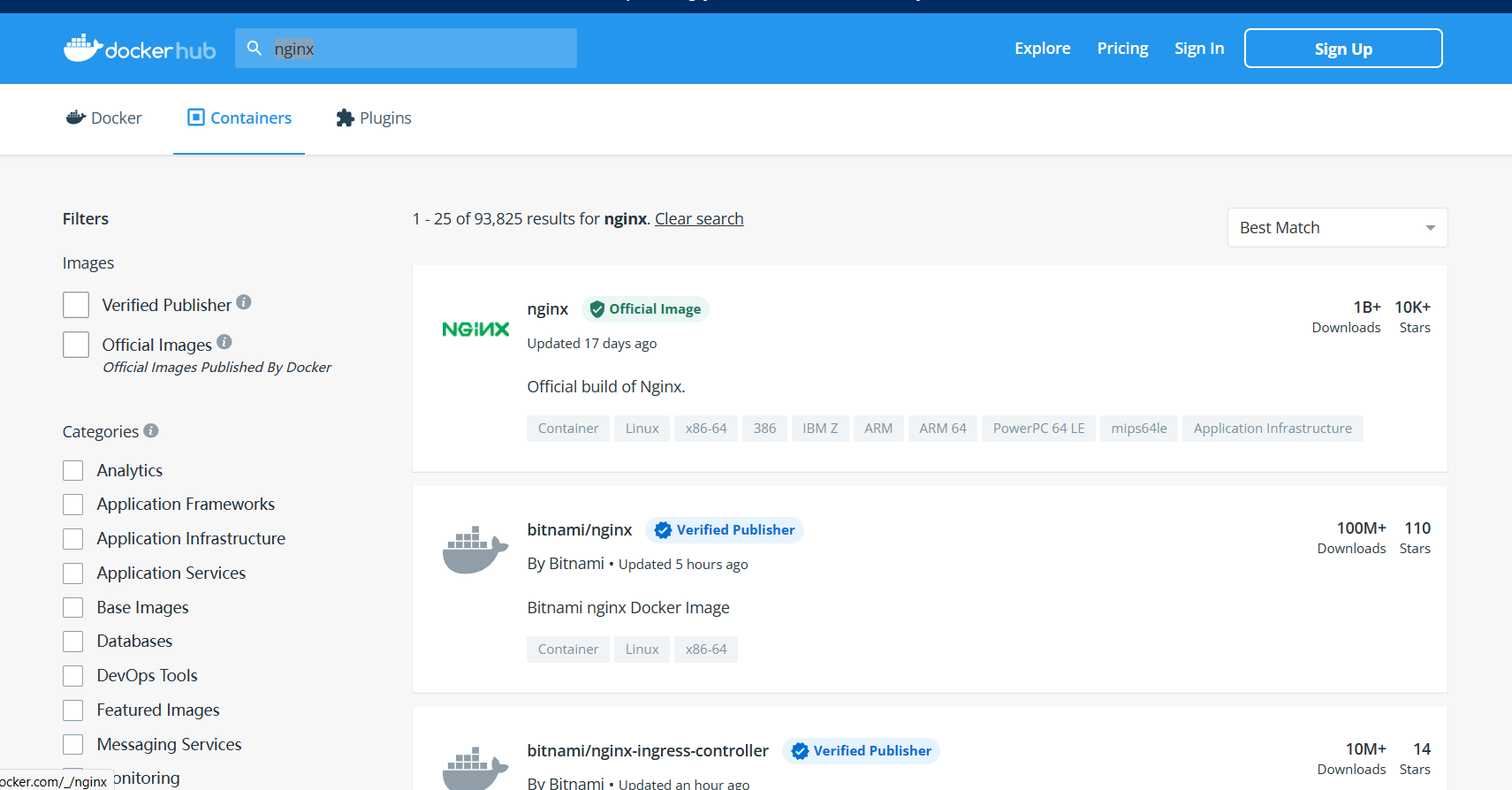Screen dimensions: 1512x790
Task: Click the IBM Z architecture tag
Action: pyautogui.click(x=820, y=429)
